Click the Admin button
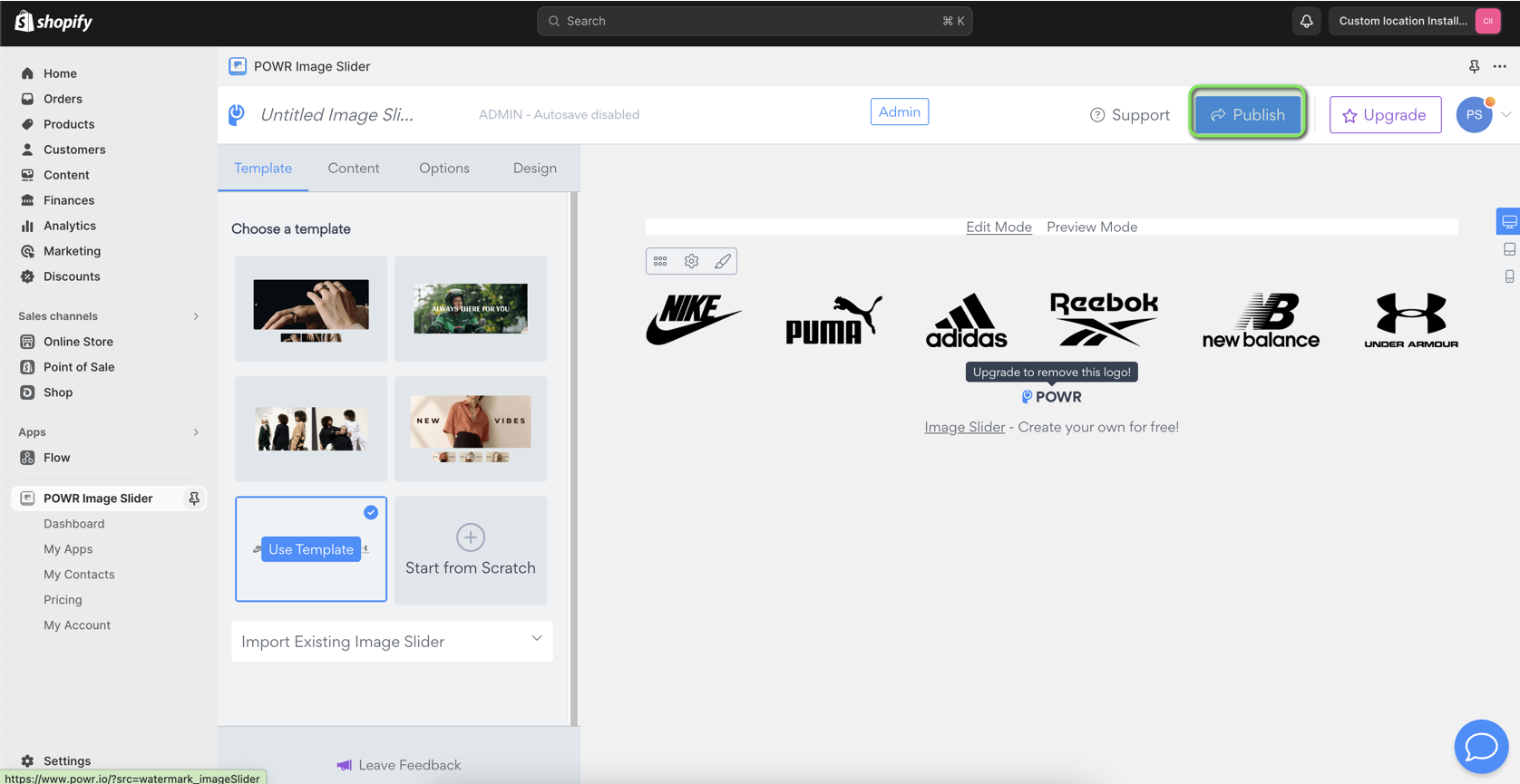 pos(899,111)
